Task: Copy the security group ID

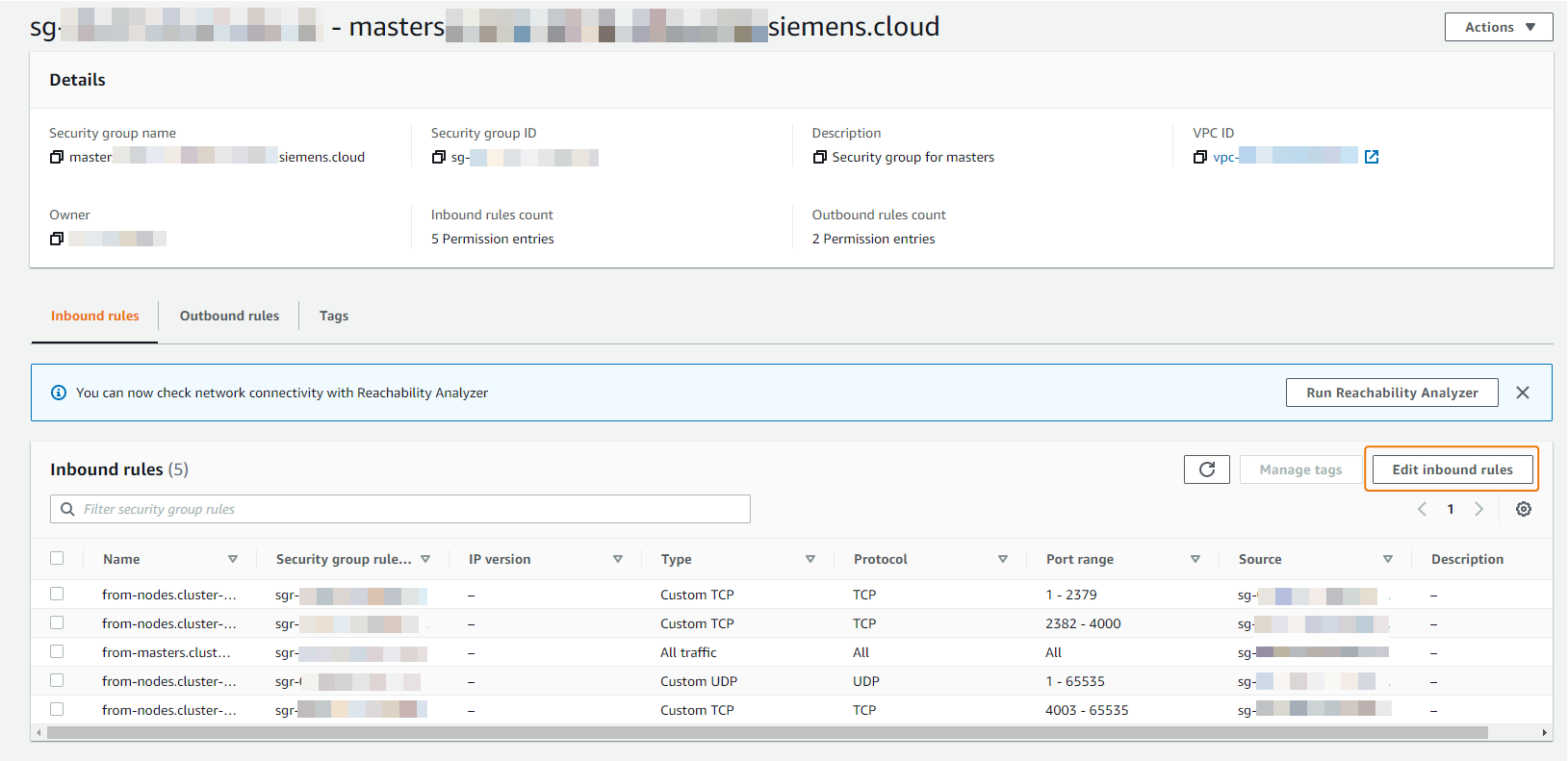Action: coord(439,157)
